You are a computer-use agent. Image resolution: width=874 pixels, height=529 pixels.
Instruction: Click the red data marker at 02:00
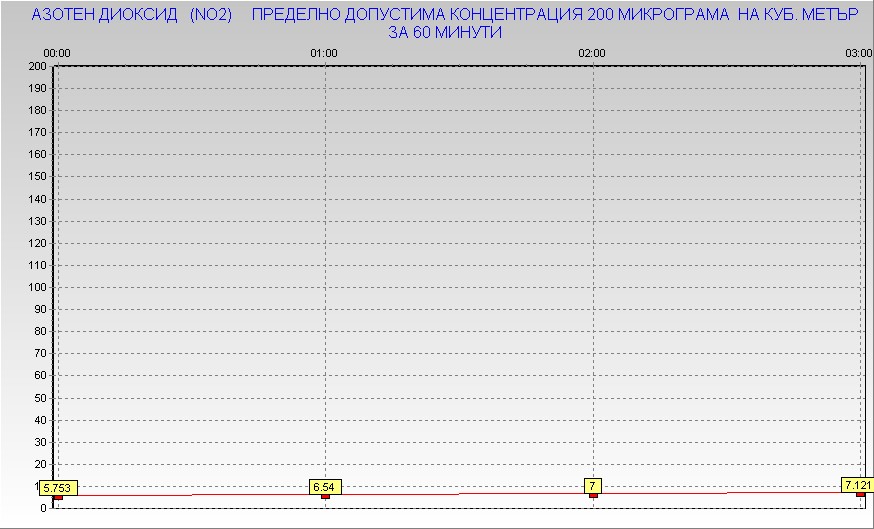coord(593,495)
